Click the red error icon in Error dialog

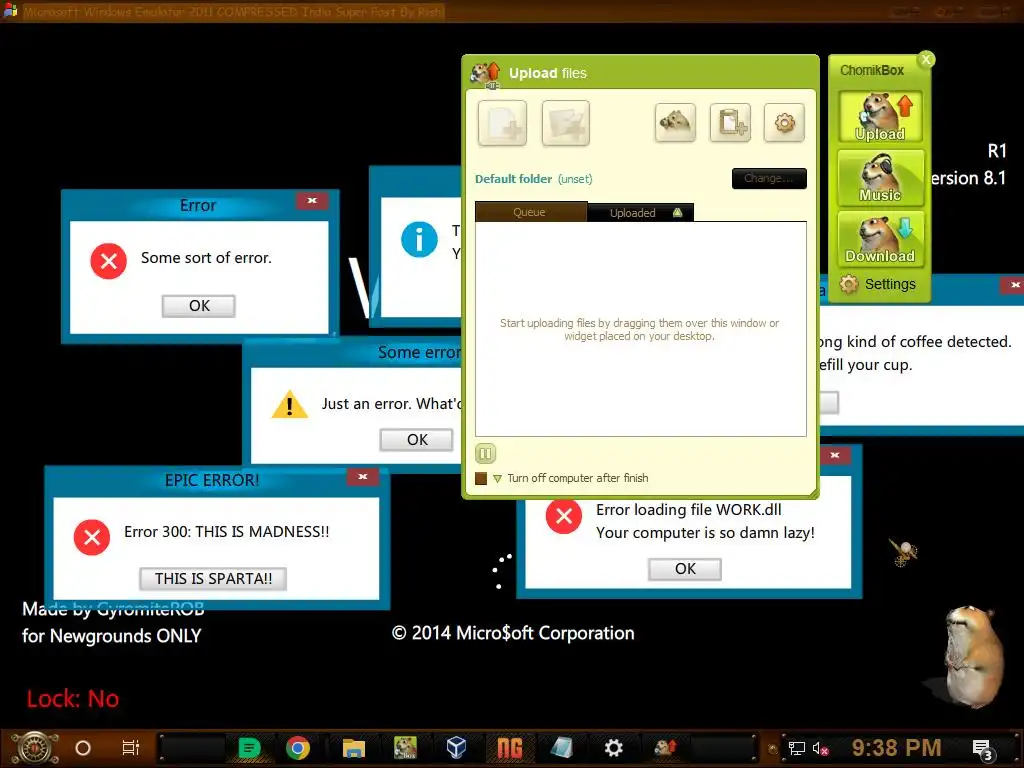pyautogui.click(x=108, y=261)
